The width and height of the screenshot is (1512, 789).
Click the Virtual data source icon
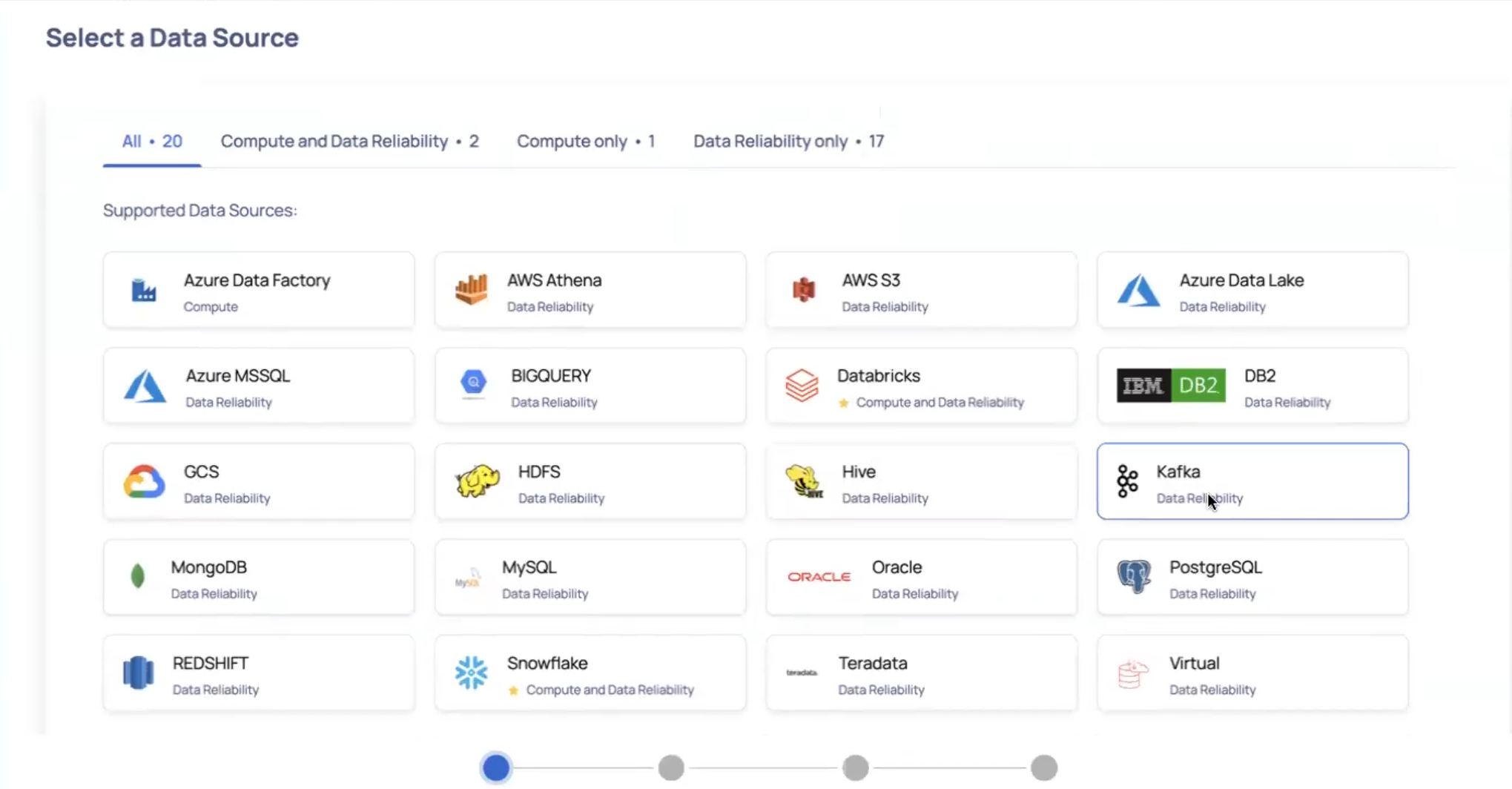tap(1132, 673)
